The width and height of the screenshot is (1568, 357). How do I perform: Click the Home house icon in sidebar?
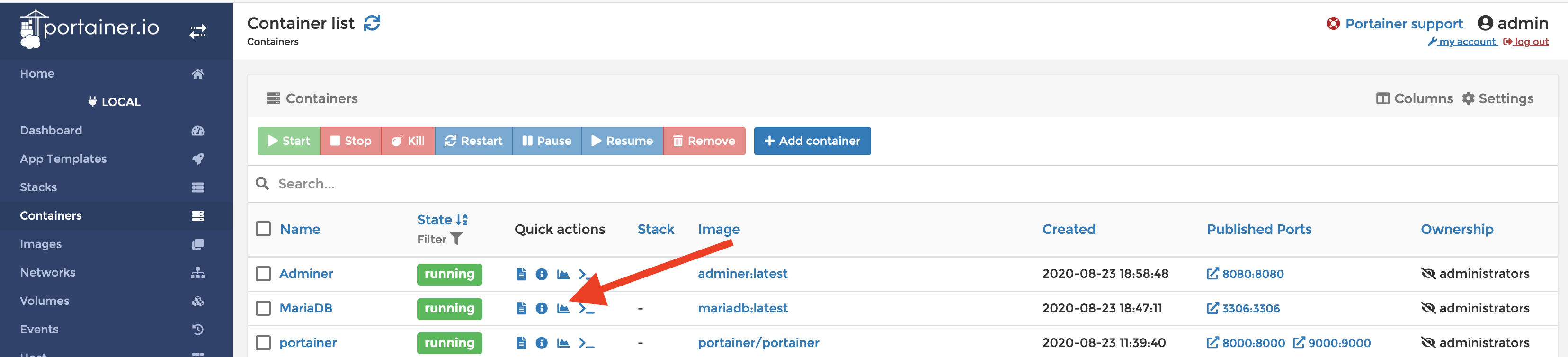coord(198,74)
